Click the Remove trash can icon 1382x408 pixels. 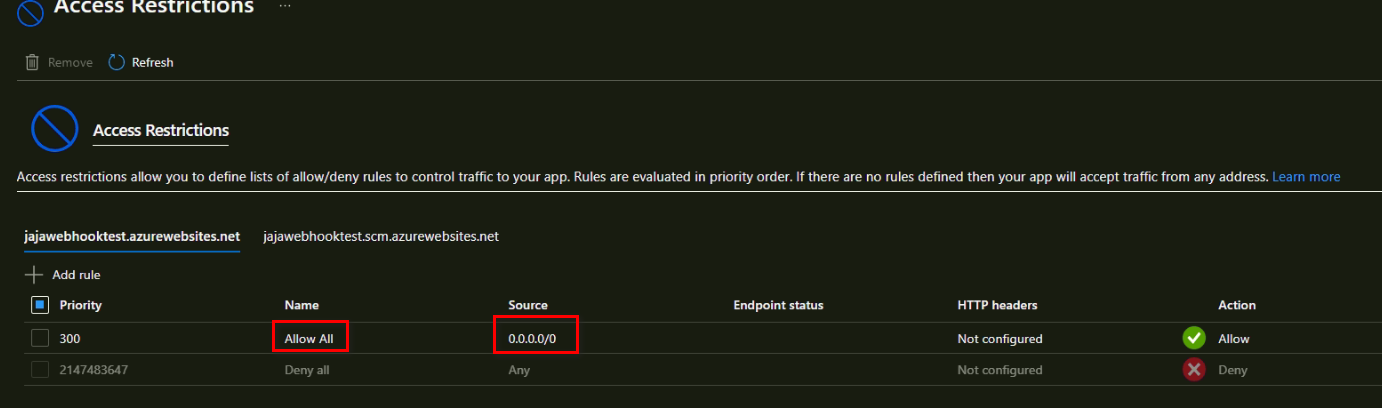coord(33,62)
